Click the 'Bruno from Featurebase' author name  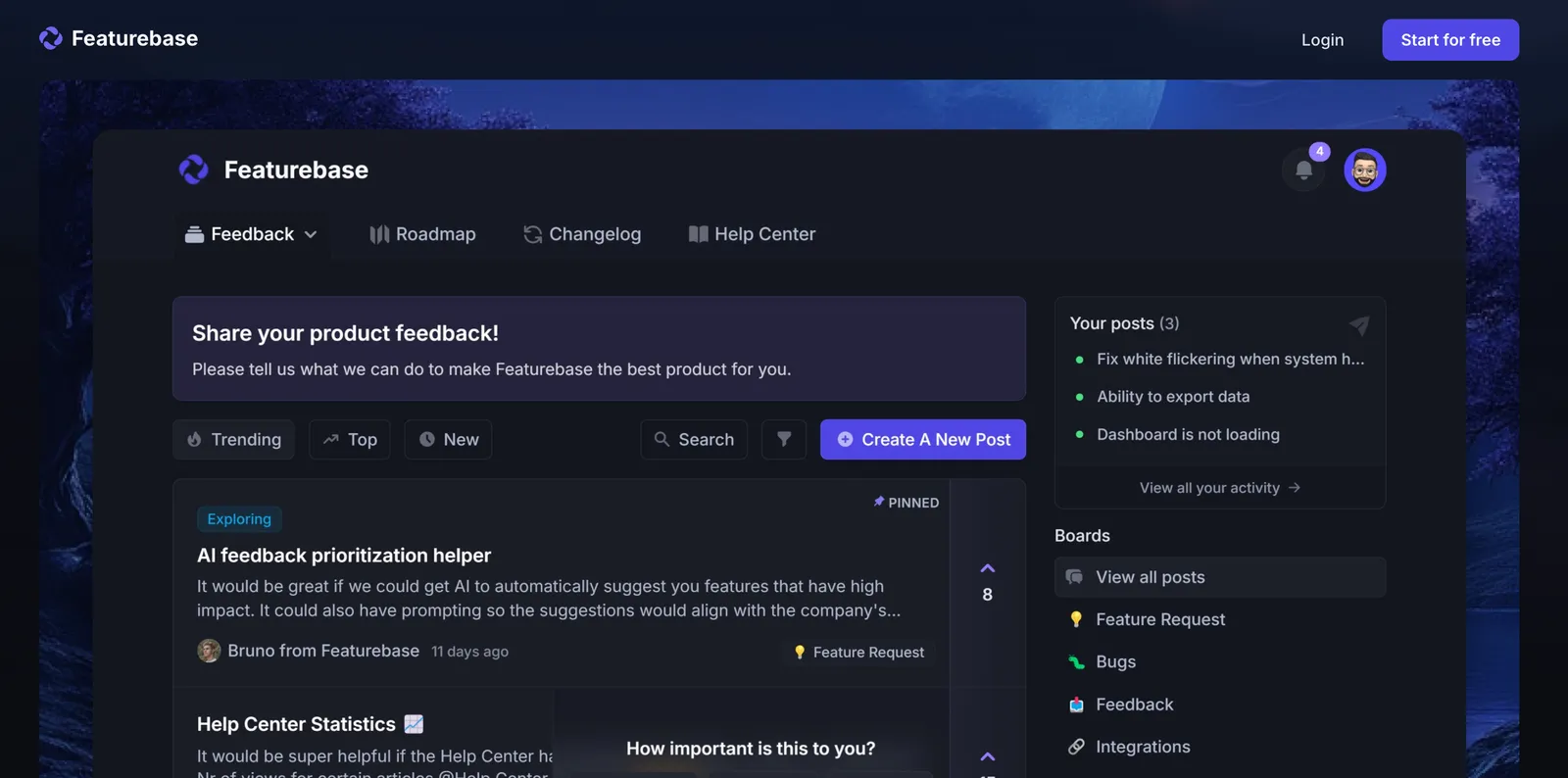tap(323, 651)
